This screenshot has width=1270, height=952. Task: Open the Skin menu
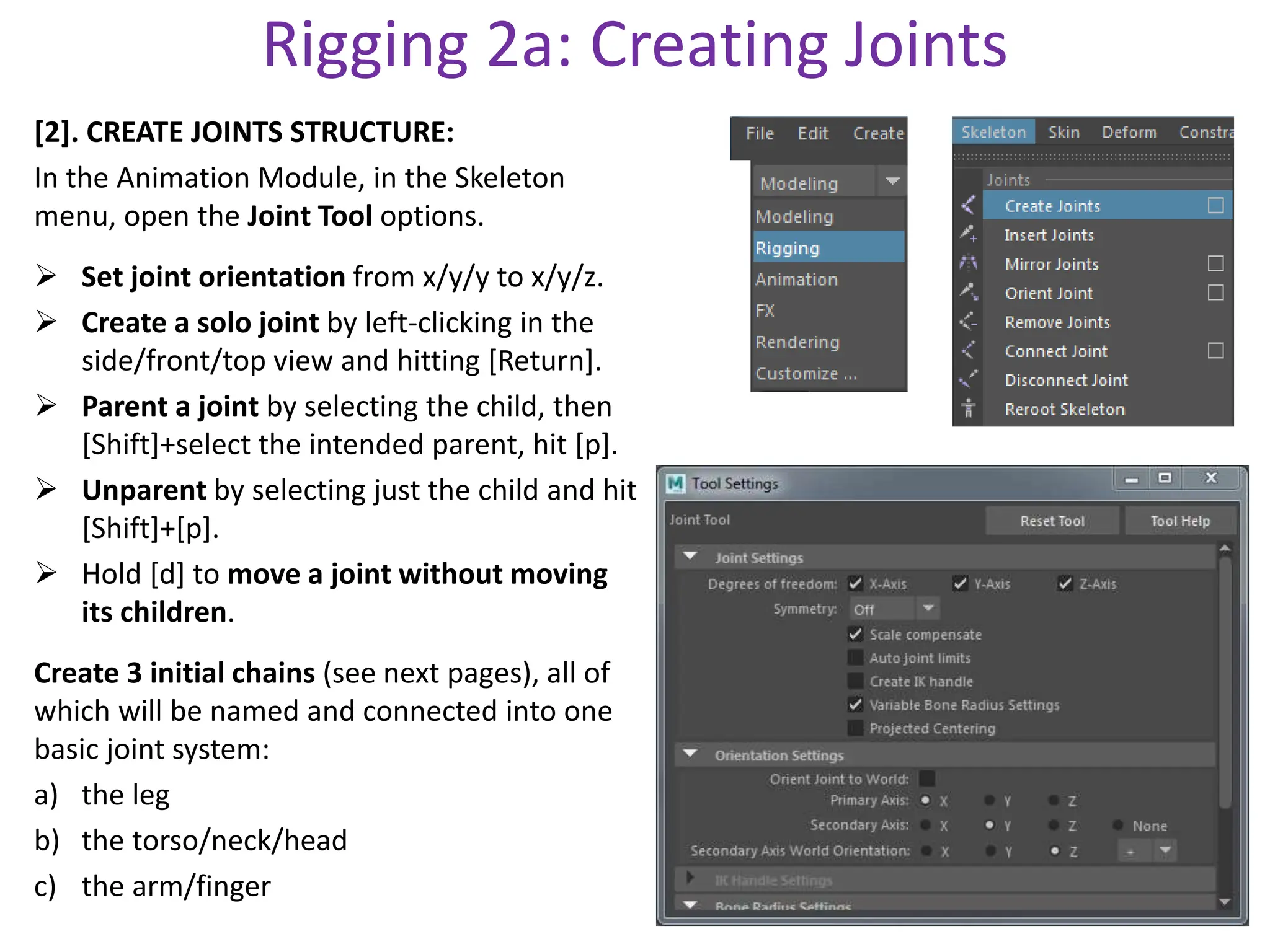click(1064, 132)
